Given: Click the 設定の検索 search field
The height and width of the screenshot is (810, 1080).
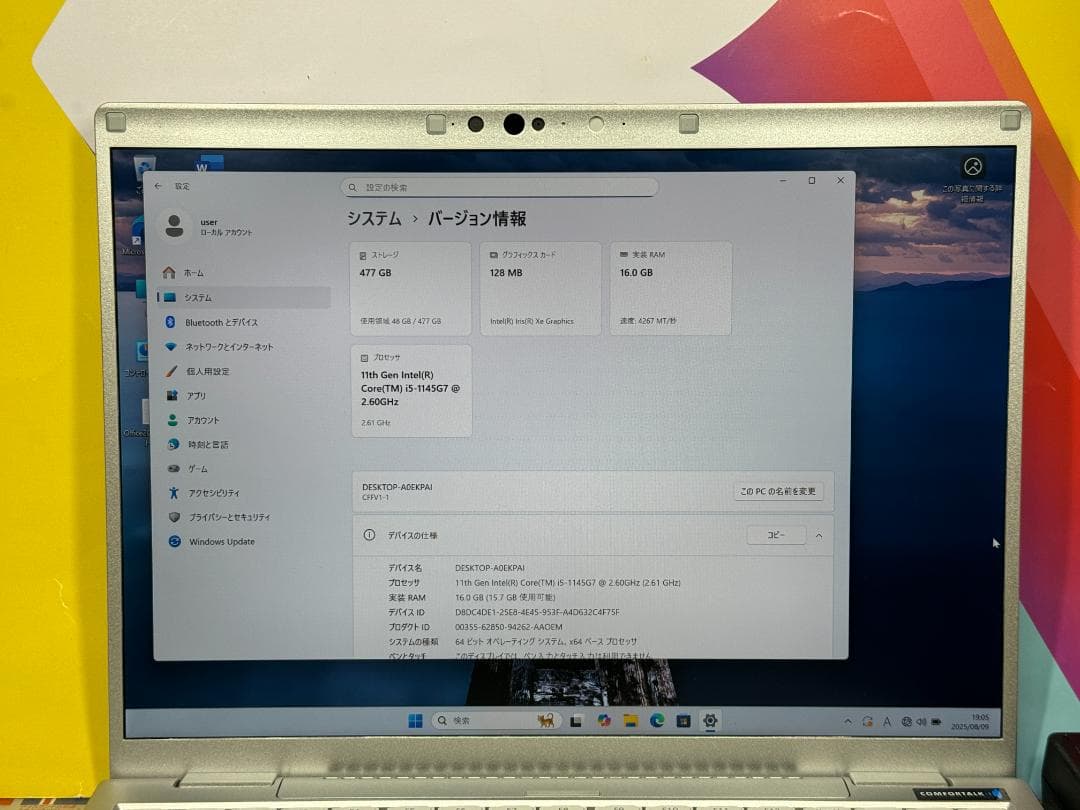Looking at the screenshot, I should (x=500, y=187).
